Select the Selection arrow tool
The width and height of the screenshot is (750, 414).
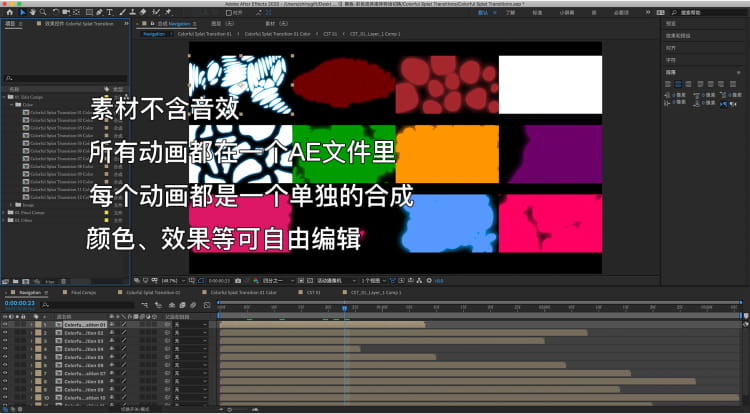[x=23, y=12]
